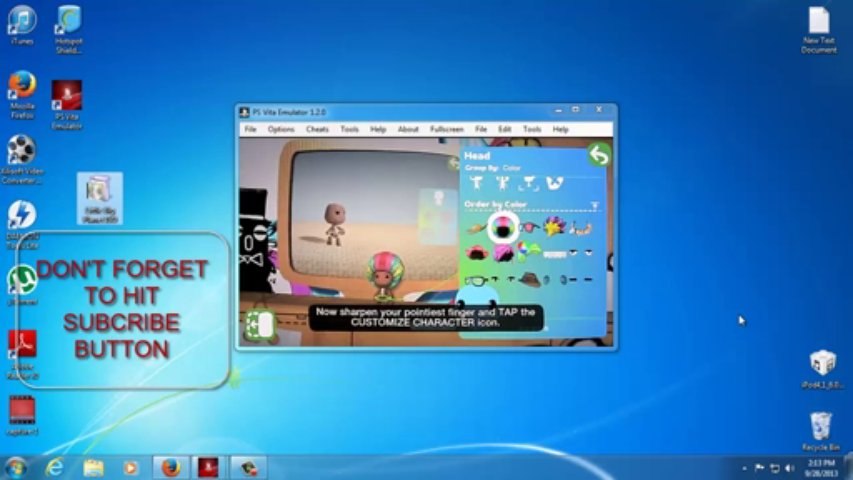The image size is (853, 480).
Task: Select the orange feathered hat item
Action: coord(475,228)
